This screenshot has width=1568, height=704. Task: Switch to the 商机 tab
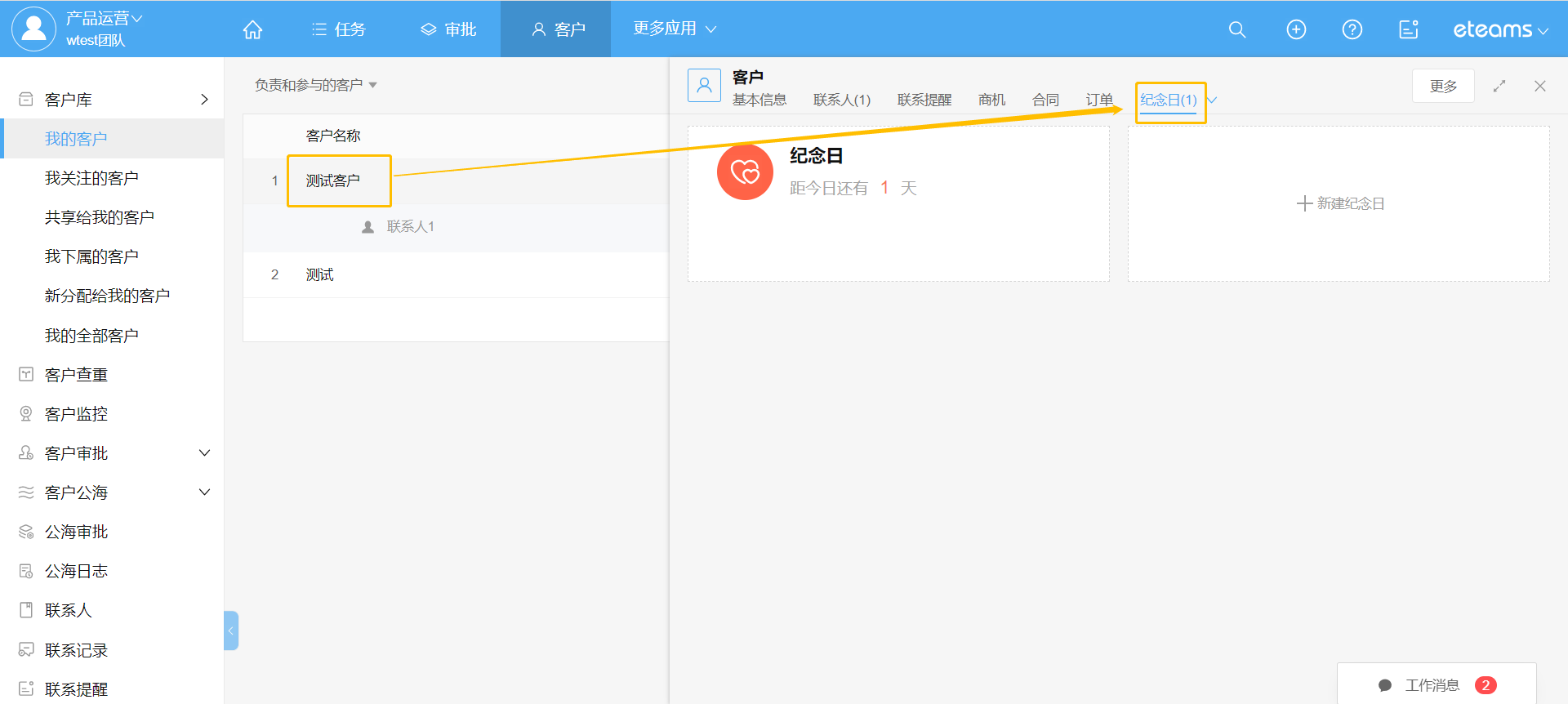pyautogui.click(x=991, y=100)
